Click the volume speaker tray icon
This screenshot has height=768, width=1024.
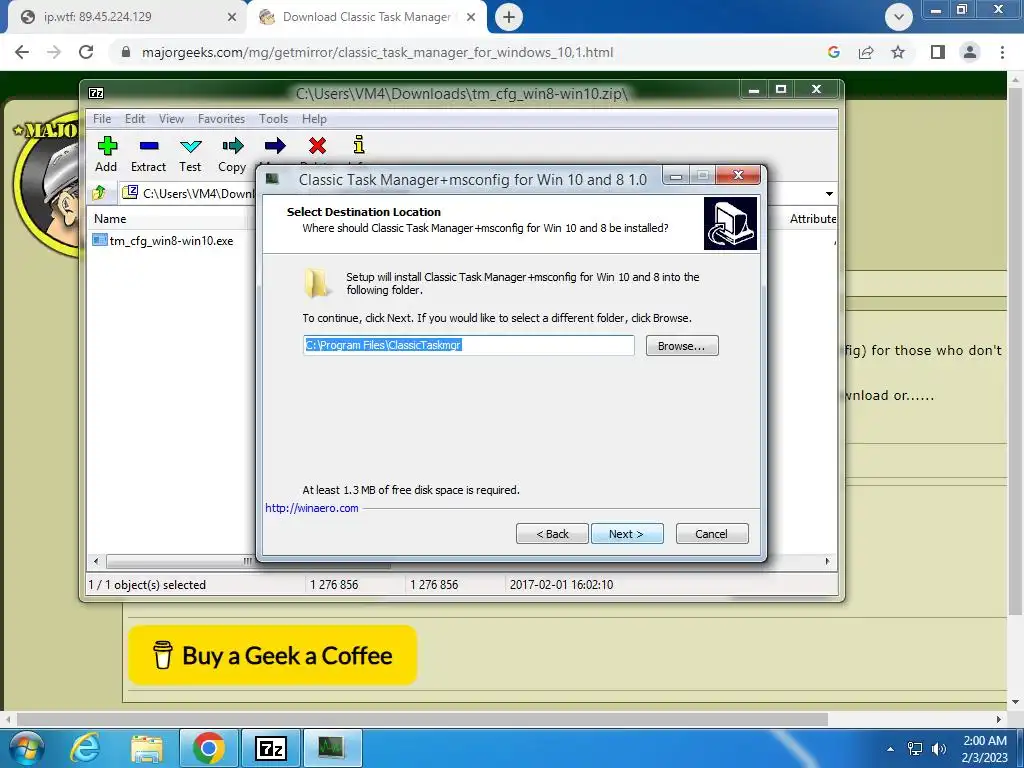[938, 749]
